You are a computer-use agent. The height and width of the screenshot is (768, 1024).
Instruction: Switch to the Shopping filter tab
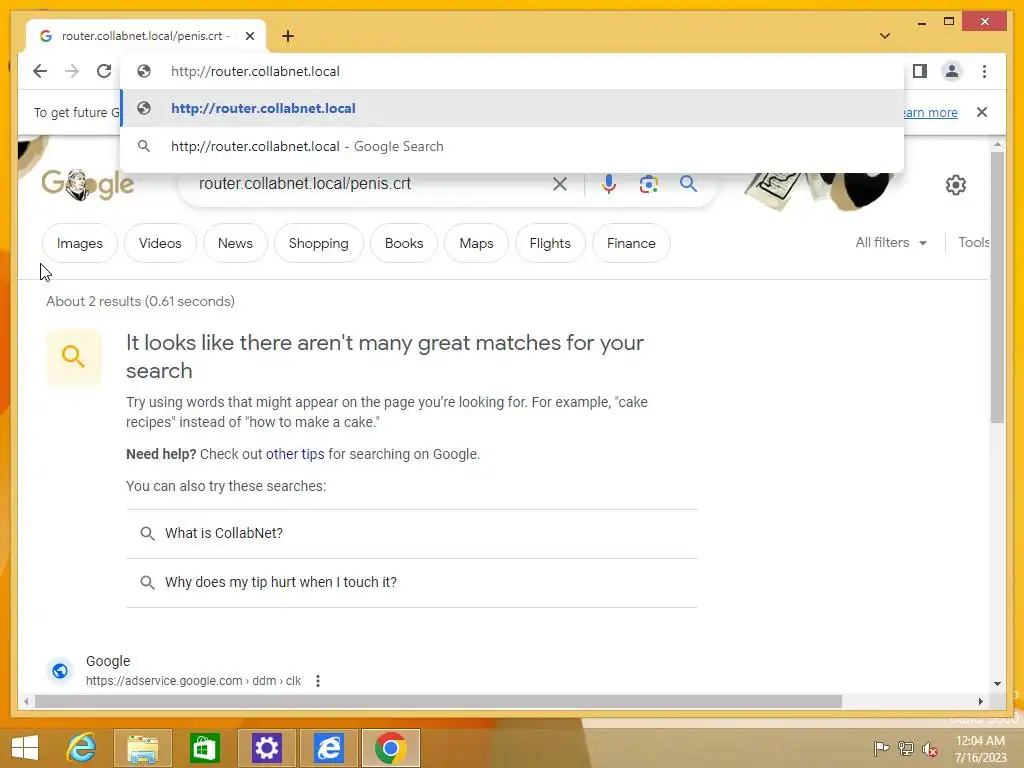pos(319,243)
